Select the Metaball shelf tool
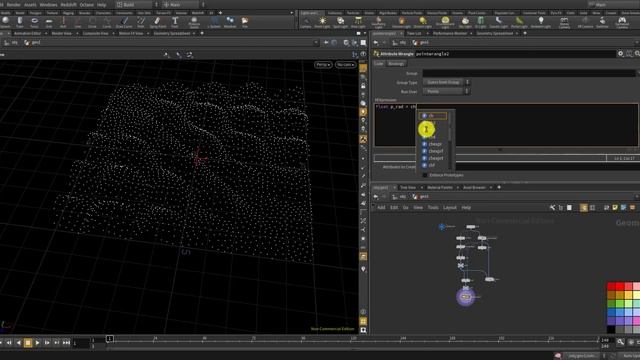The width and height of the screenshot is (640, 360). [230, 22]
